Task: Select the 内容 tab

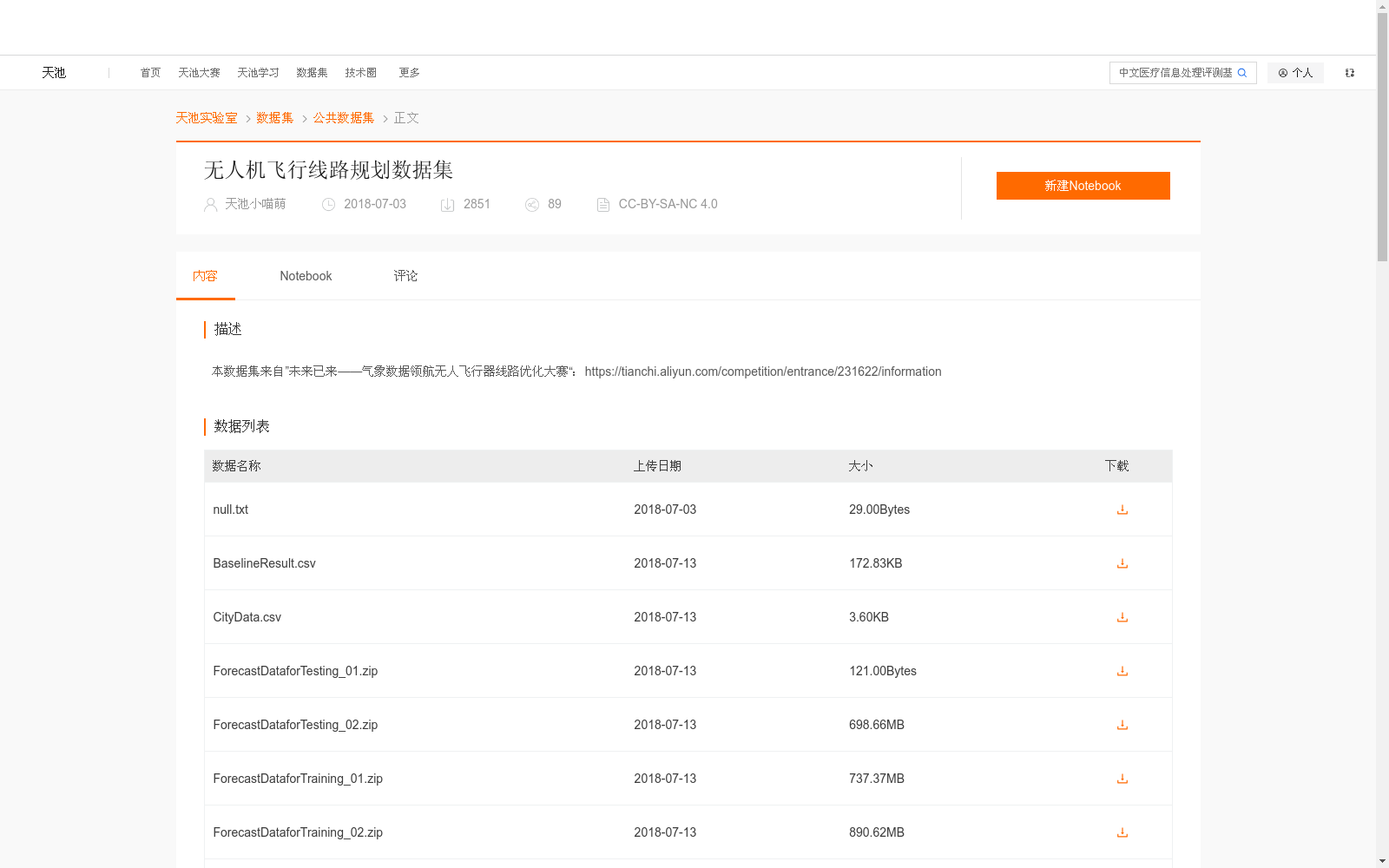Action: 205,276
